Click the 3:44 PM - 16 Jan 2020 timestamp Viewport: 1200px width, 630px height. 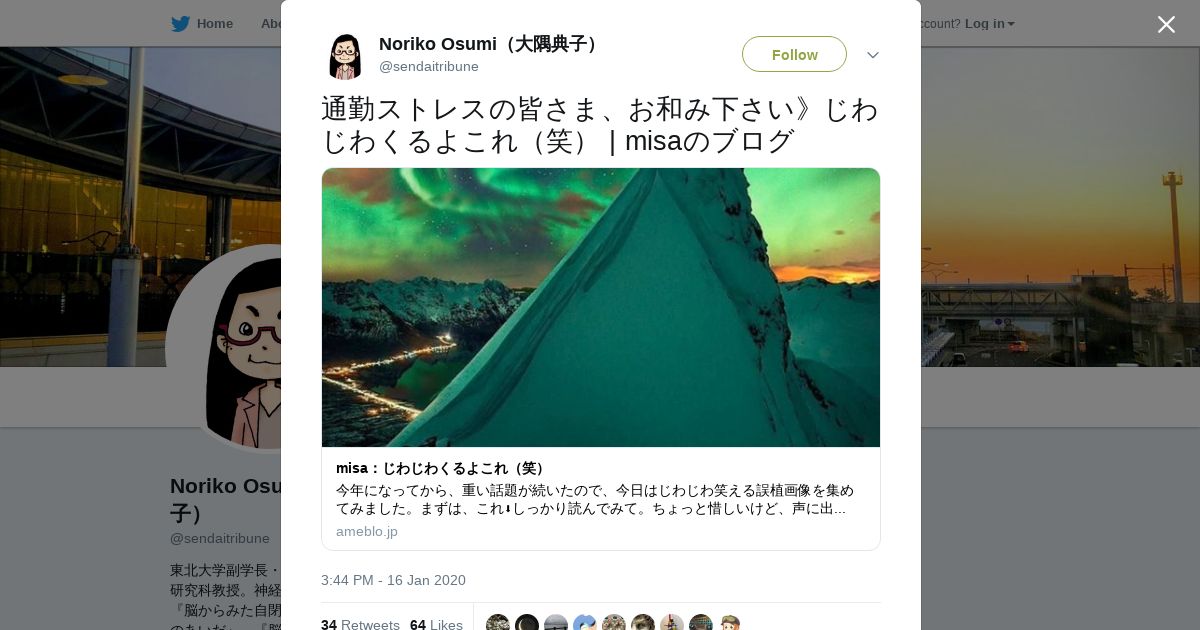pos(393,580)
